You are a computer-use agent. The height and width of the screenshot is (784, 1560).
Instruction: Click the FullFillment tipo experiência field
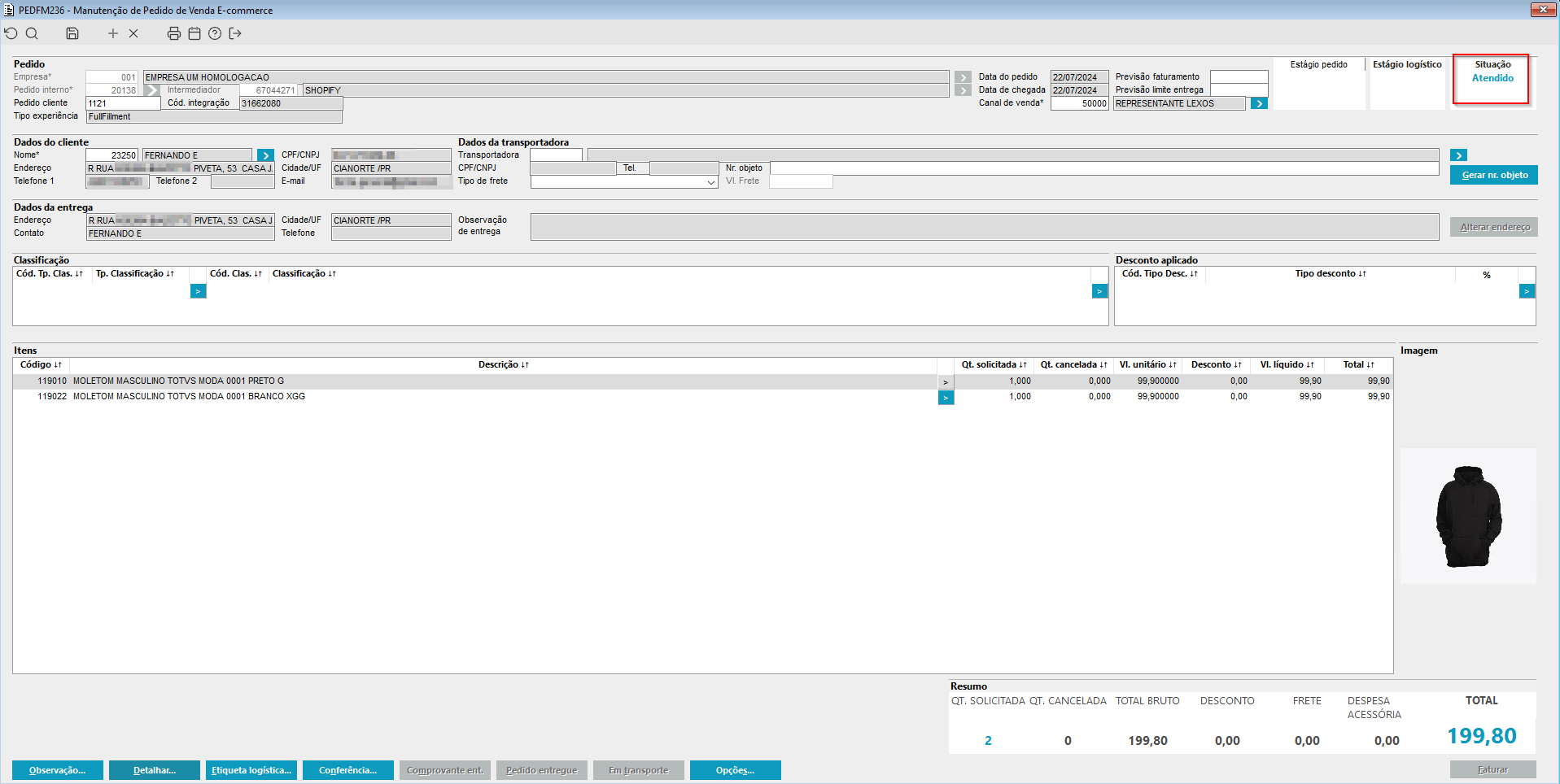[214, 116]
